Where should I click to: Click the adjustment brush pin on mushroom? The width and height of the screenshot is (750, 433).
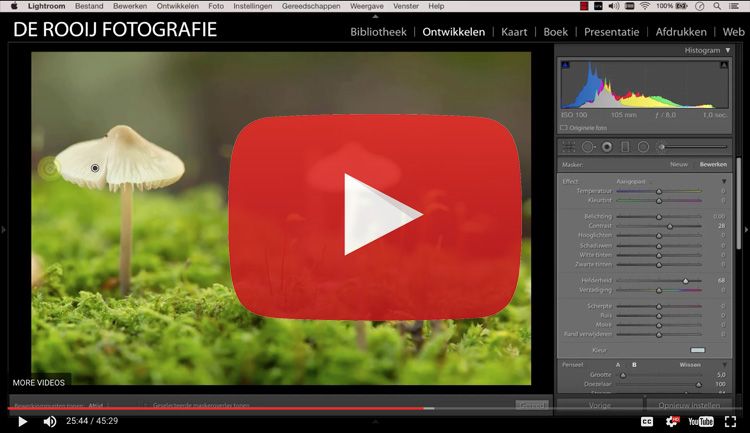[95, 168]
